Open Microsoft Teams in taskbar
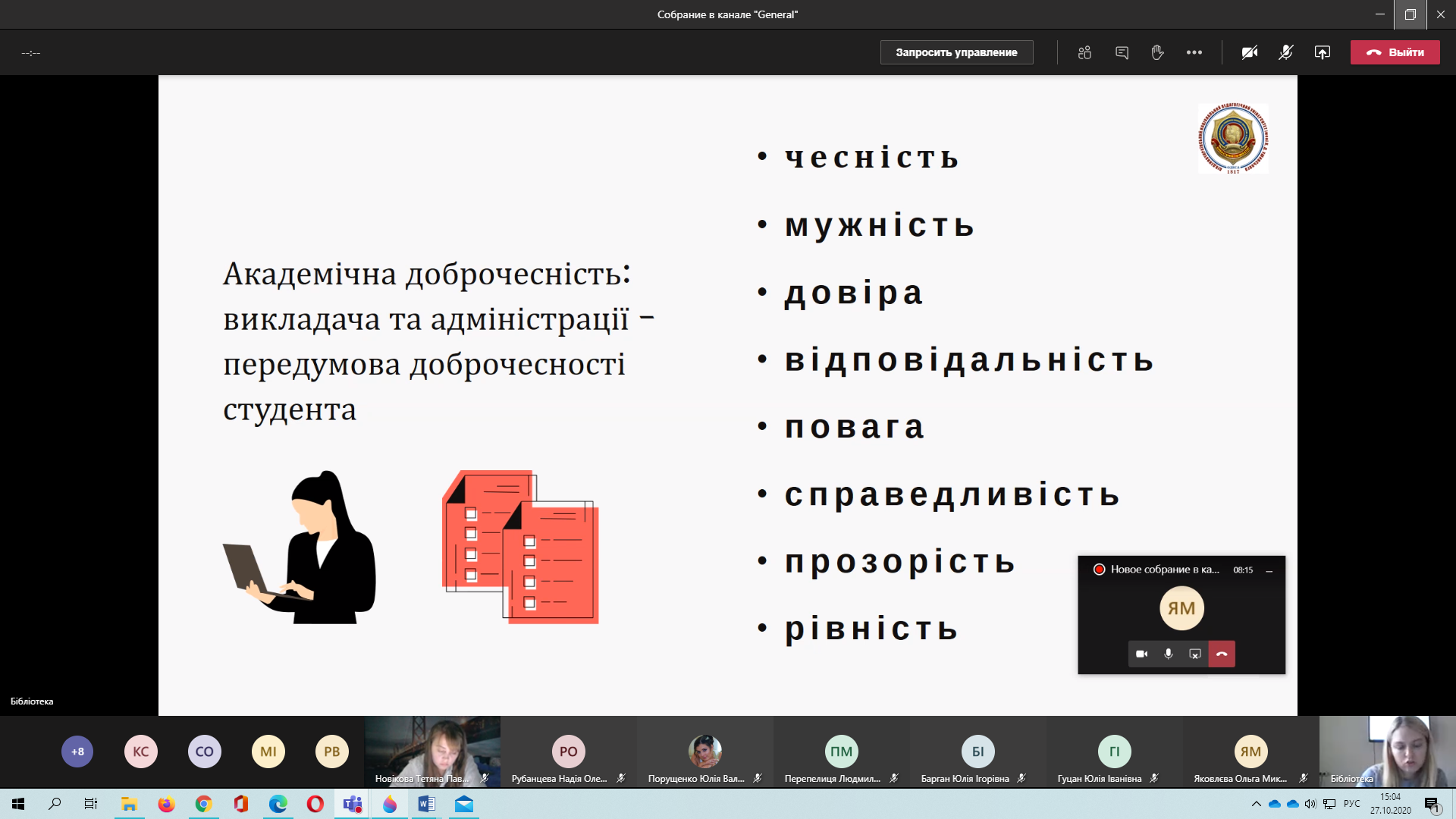1456x819 pixels. [x=353, y=804]
